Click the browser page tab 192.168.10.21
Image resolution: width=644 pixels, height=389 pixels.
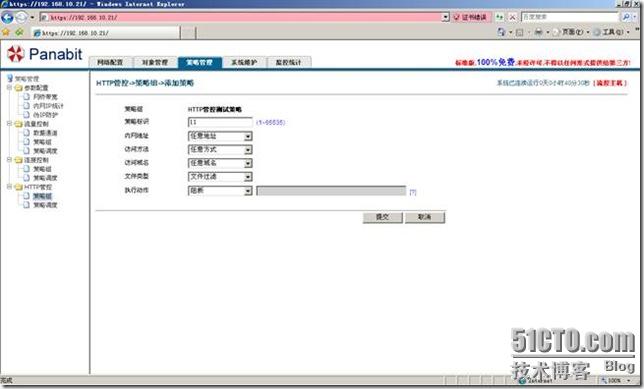coord(106,32)
